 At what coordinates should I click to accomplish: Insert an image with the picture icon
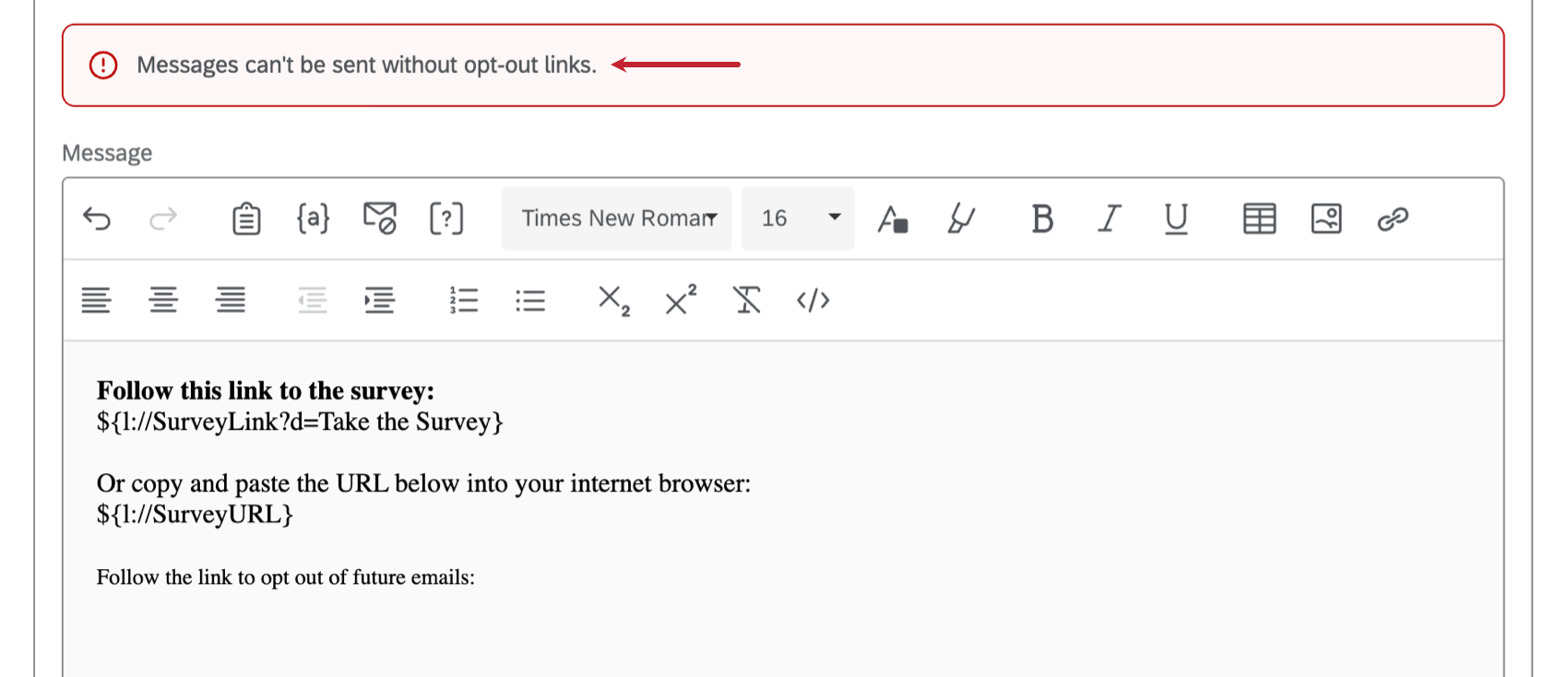point(1326,219)
